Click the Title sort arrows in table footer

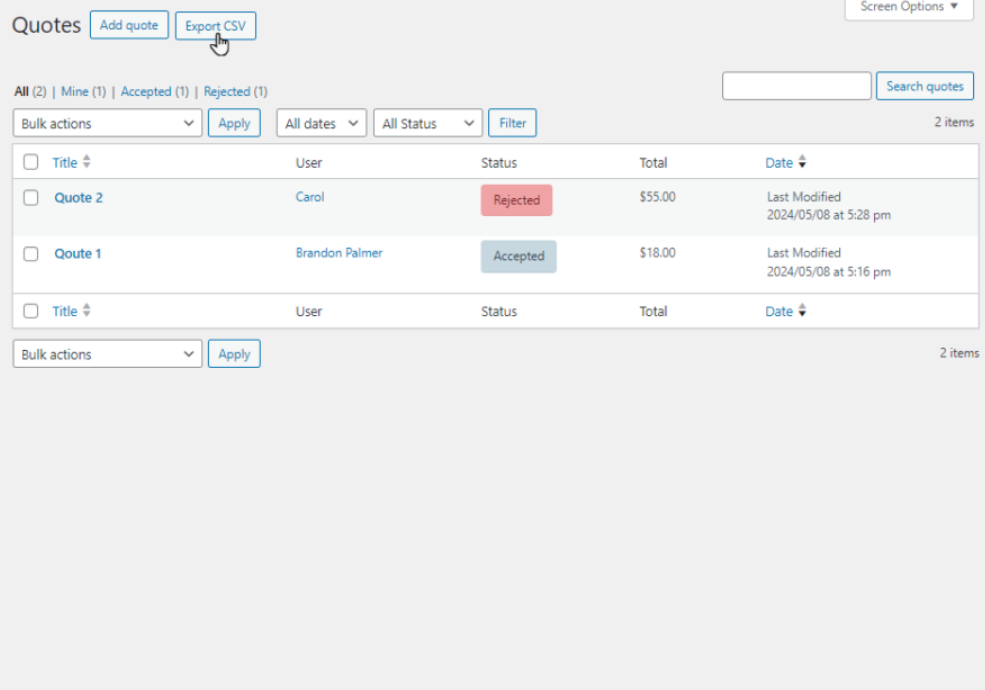tap(86, 311)
